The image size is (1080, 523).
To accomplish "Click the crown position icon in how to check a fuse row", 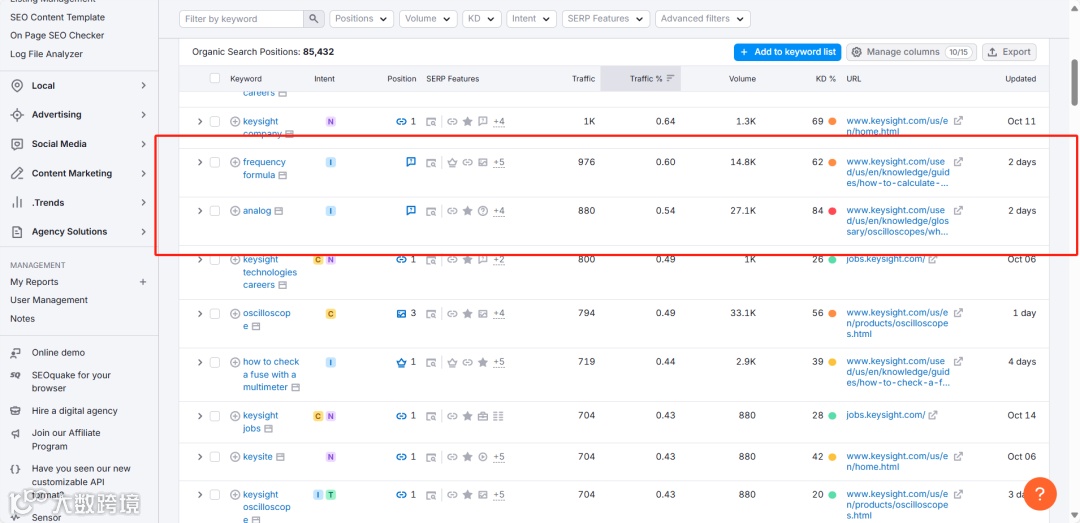I will [x=402, y=362].
